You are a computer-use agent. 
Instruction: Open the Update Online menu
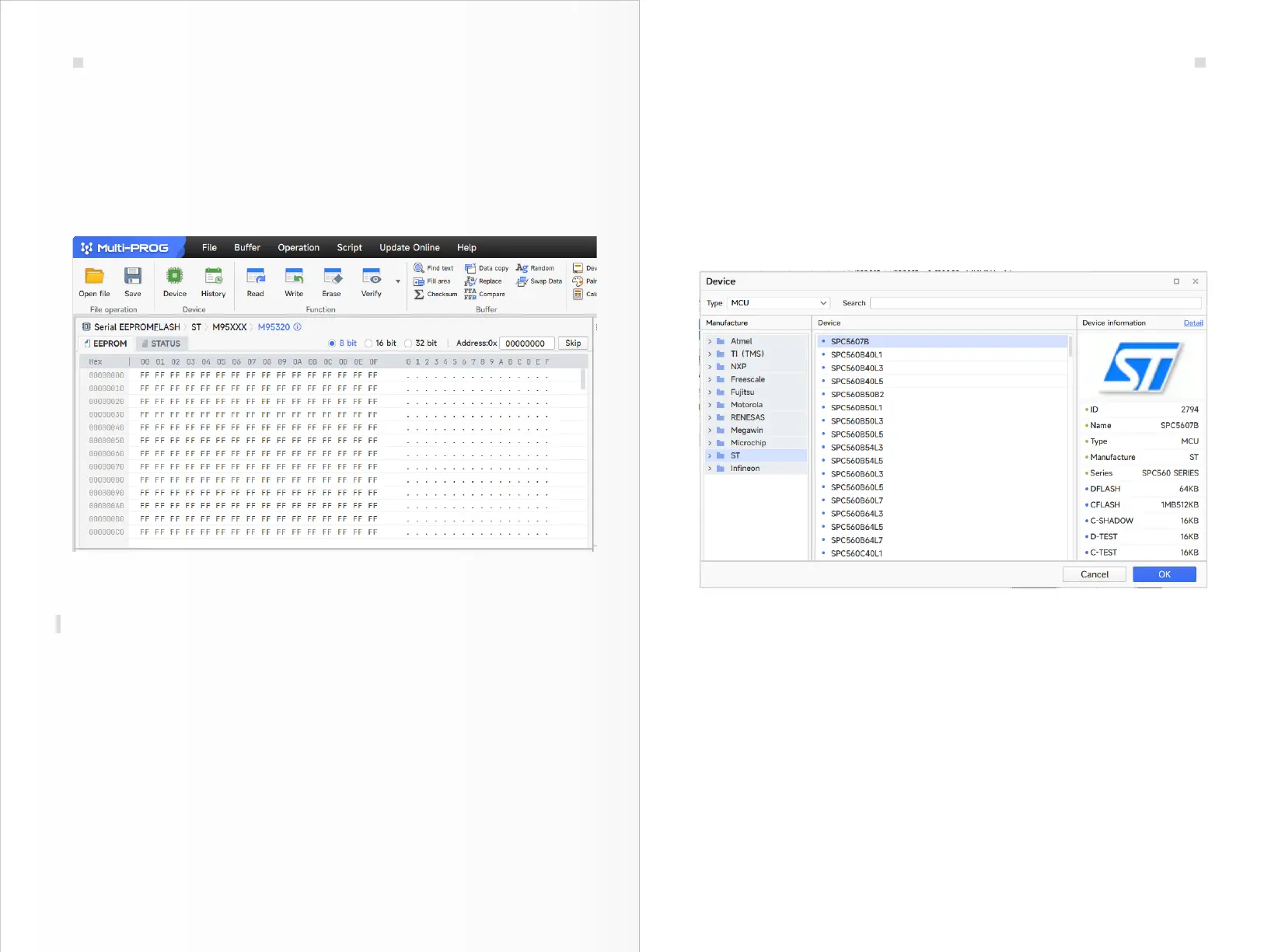[410, 248]
